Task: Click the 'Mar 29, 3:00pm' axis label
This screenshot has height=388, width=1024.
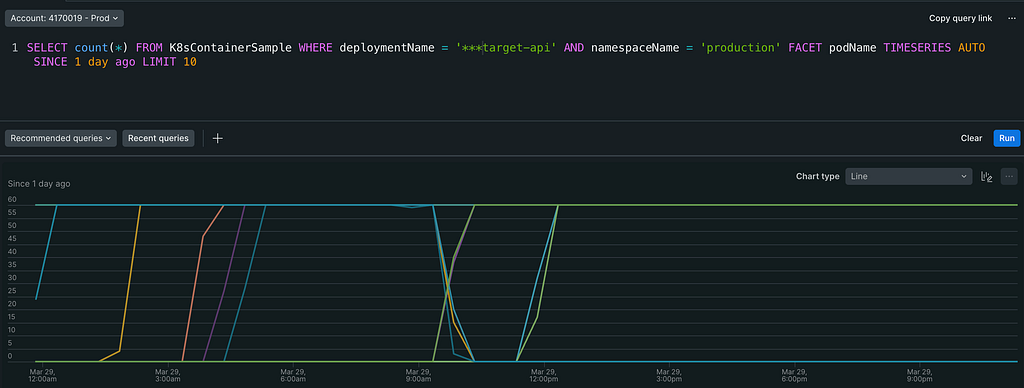Action: tap(669, 375)
